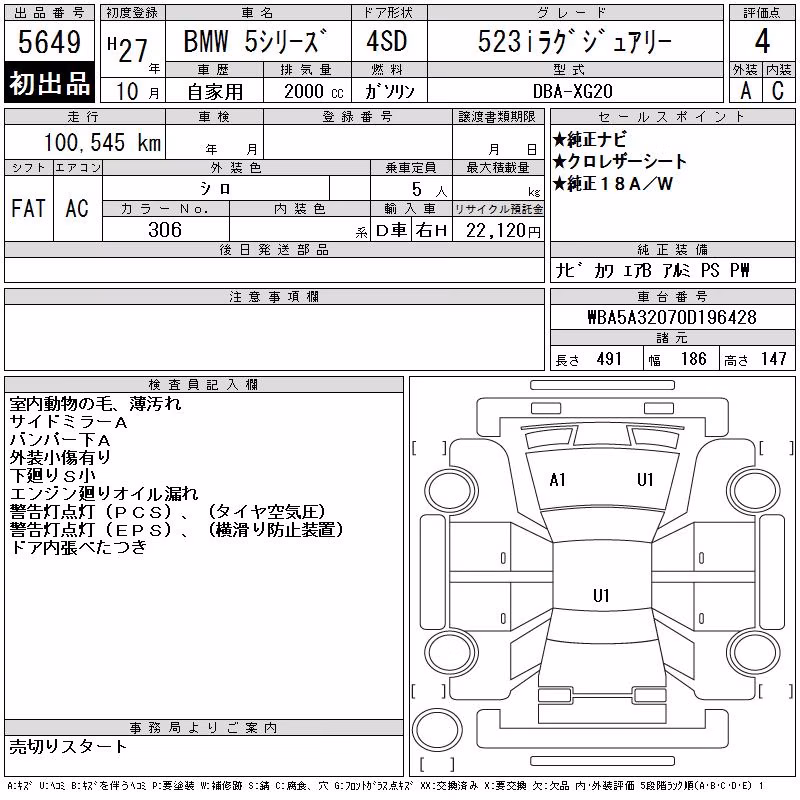Click the spare tire circle in diagram
The height and width of the screenshot is (800, 800).
437,730
